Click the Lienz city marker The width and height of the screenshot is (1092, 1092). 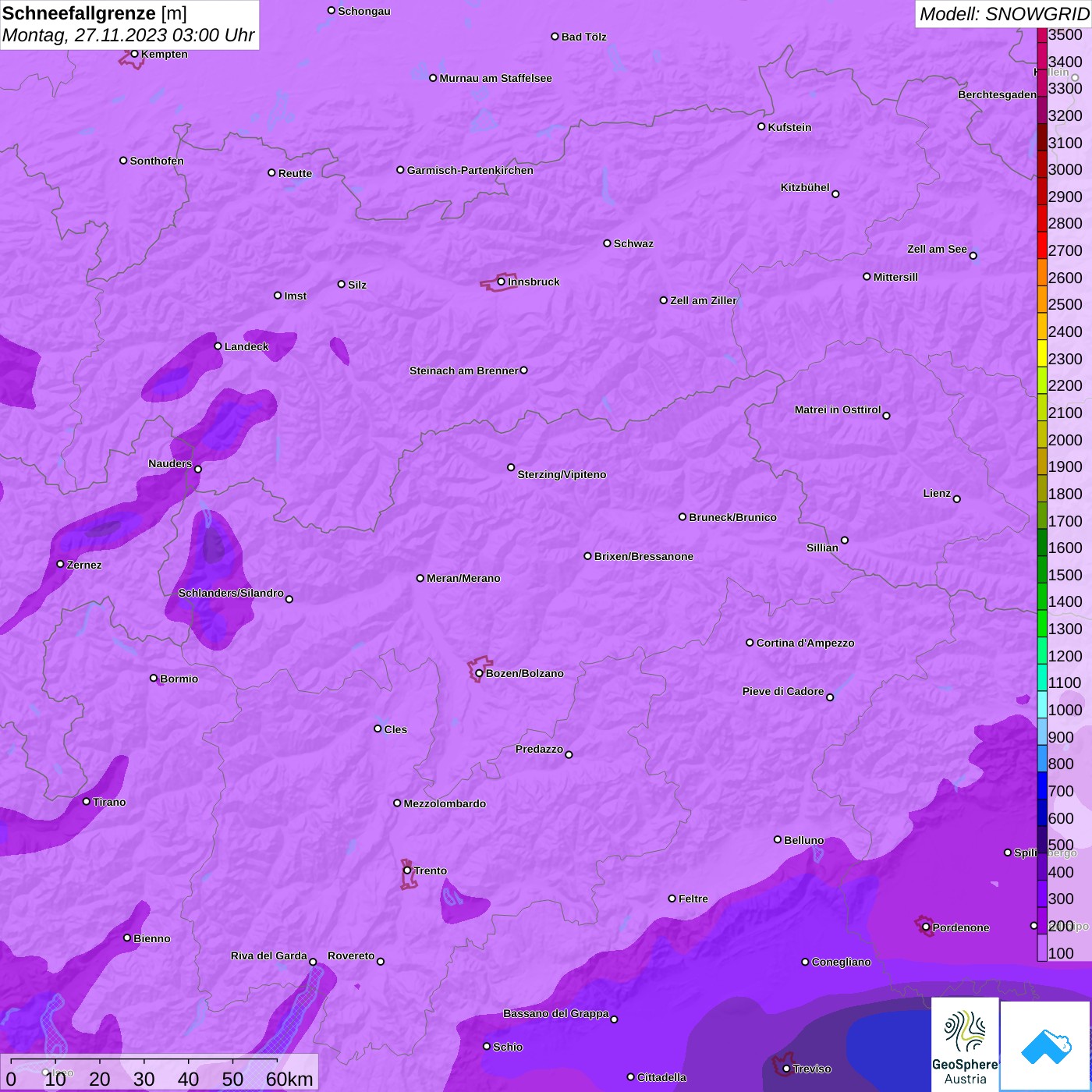click(957, 499)
